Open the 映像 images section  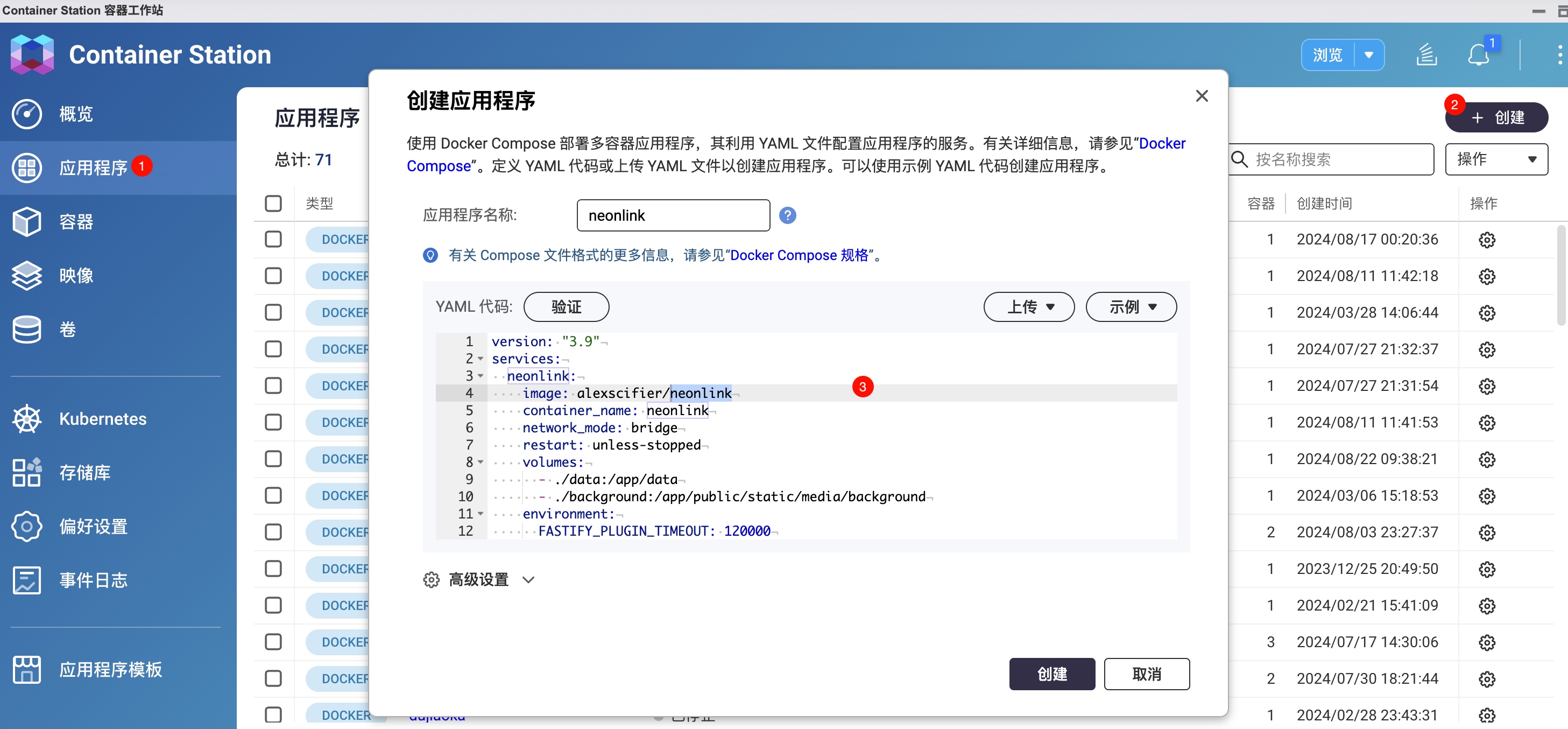(118, 275)
